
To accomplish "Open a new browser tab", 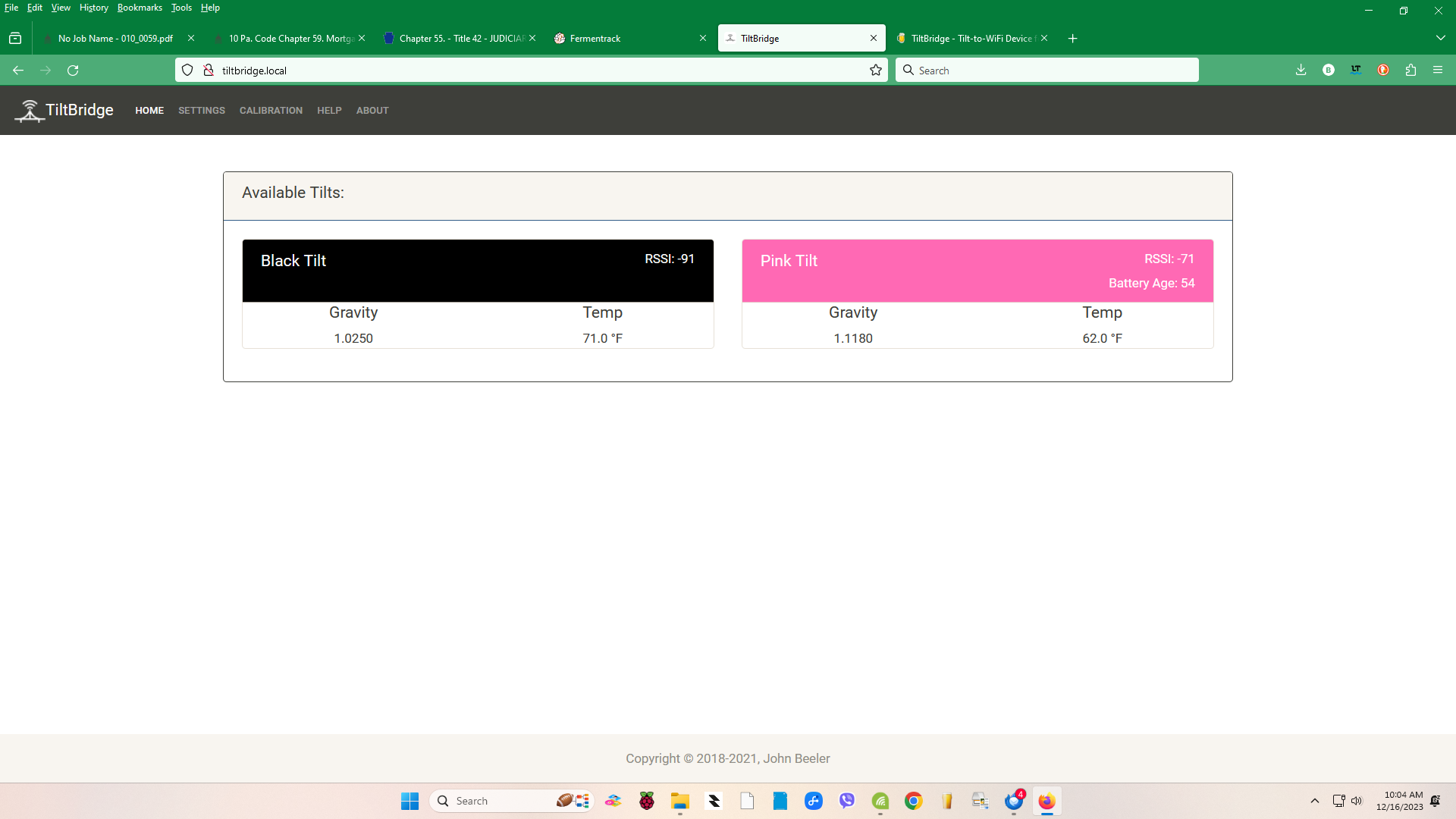I will pyautogui.click(x=1072, y=38).
